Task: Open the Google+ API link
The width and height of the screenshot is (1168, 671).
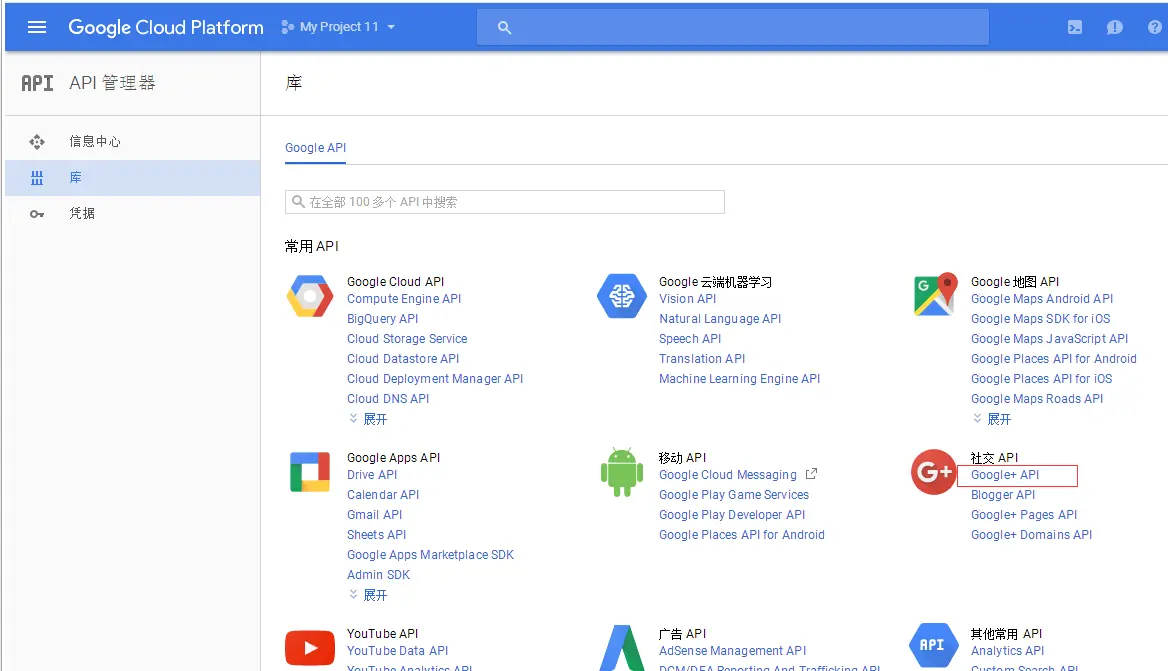Action: [1005, 475]
